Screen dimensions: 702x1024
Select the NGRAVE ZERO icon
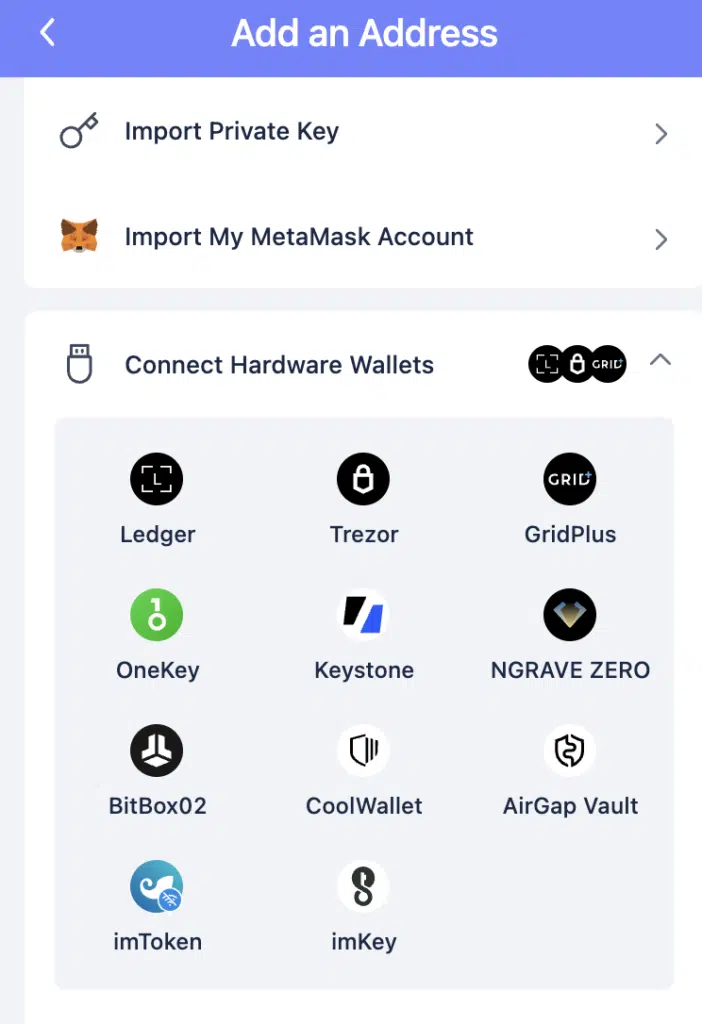[x=570, y=614]
